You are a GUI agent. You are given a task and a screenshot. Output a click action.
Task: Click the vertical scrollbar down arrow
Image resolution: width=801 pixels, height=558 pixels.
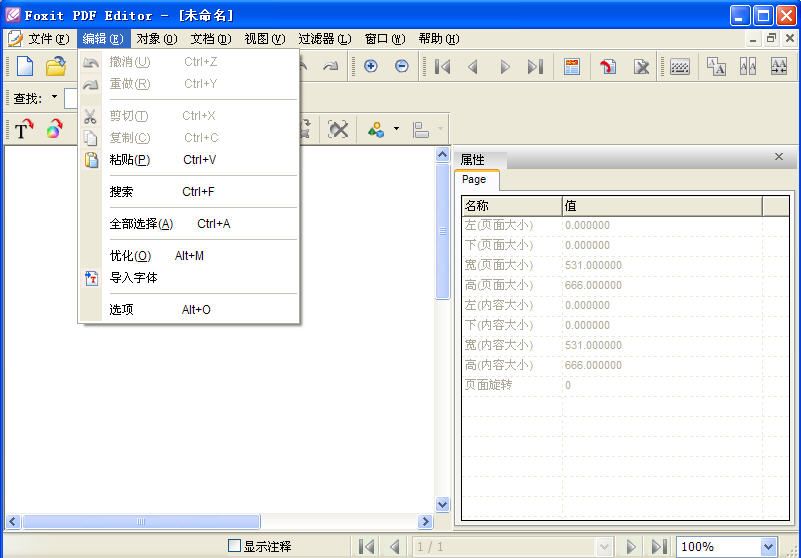[442, 504]
